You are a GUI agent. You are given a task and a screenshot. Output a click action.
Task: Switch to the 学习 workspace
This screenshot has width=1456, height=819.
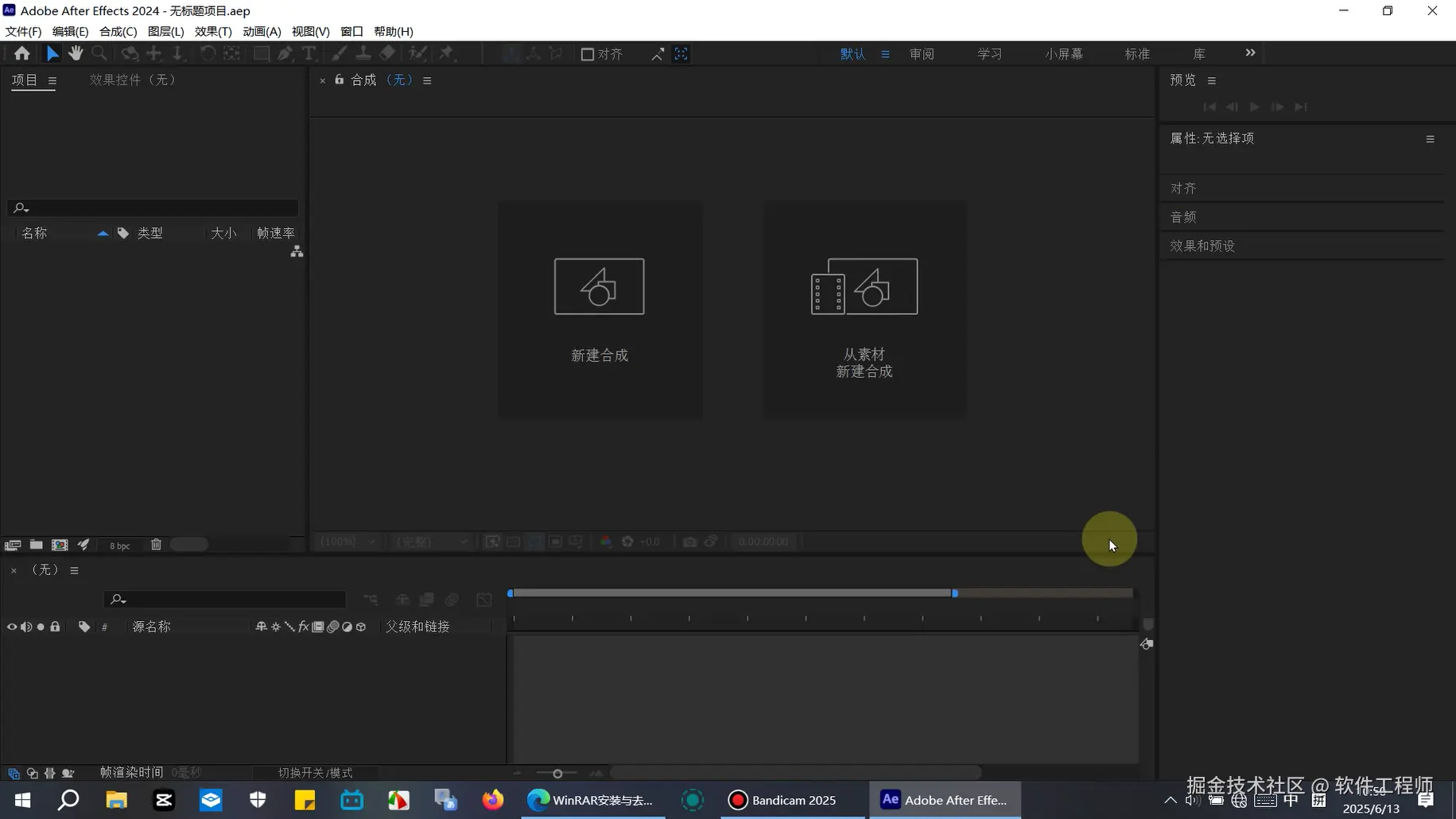pyautogui.click(x=989, y=54)
